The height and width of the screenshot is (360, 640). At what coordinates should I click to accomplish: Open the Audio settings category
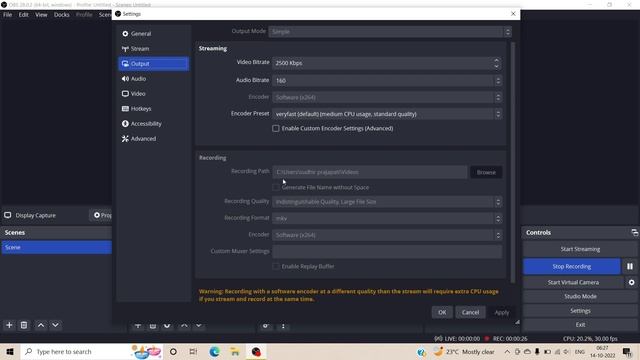point(153,79)
